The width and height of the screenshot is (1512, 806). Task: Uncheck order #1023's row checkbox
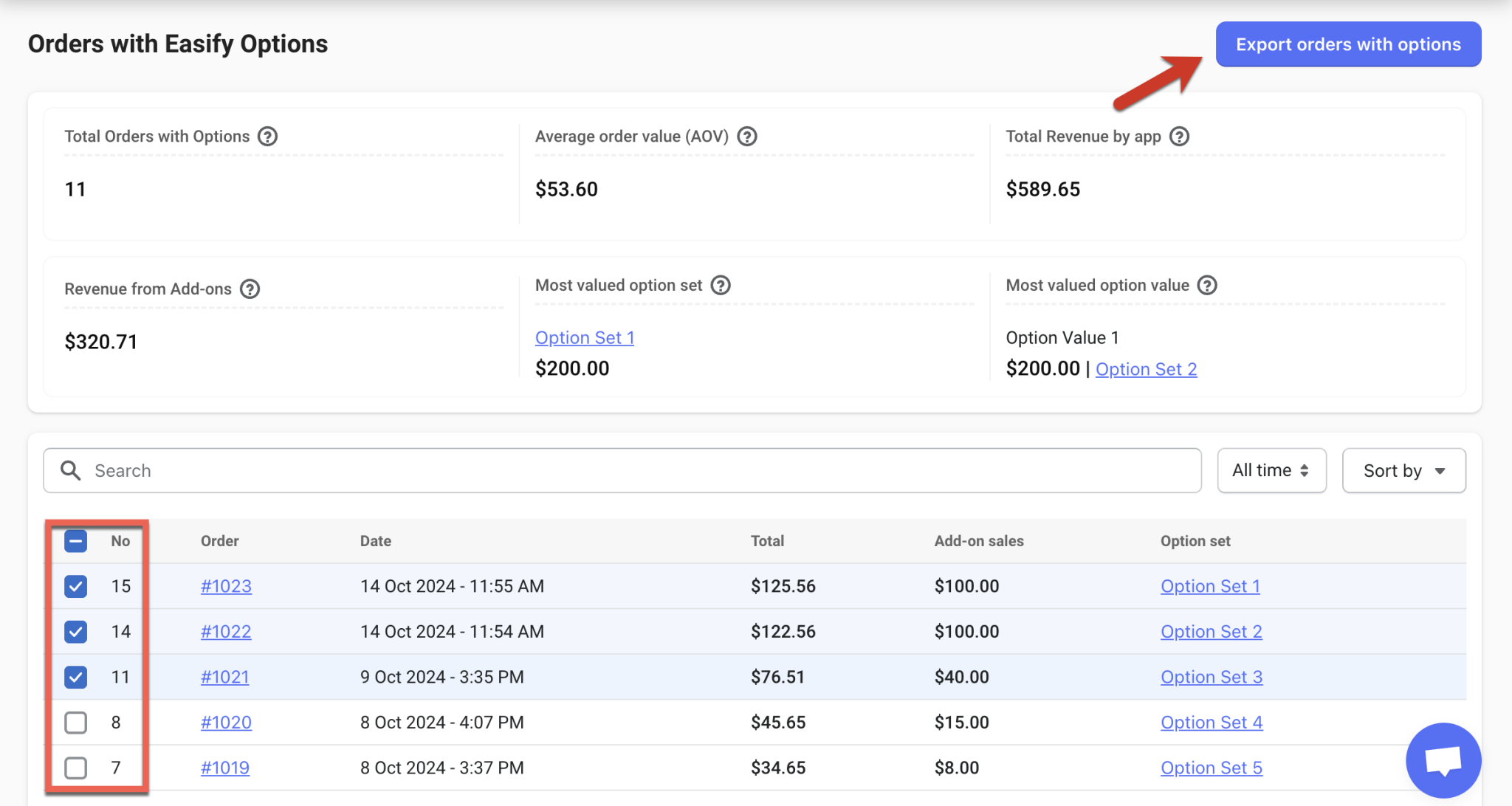75,586
